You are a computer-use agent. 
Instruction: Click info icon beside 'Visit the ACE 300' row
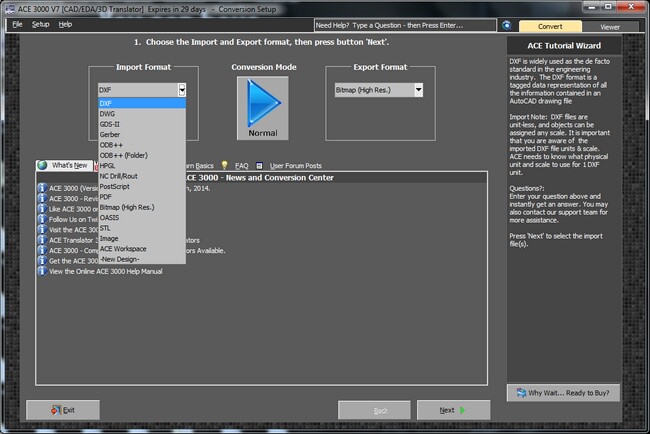pyautogui.click(x=42, y=230)
